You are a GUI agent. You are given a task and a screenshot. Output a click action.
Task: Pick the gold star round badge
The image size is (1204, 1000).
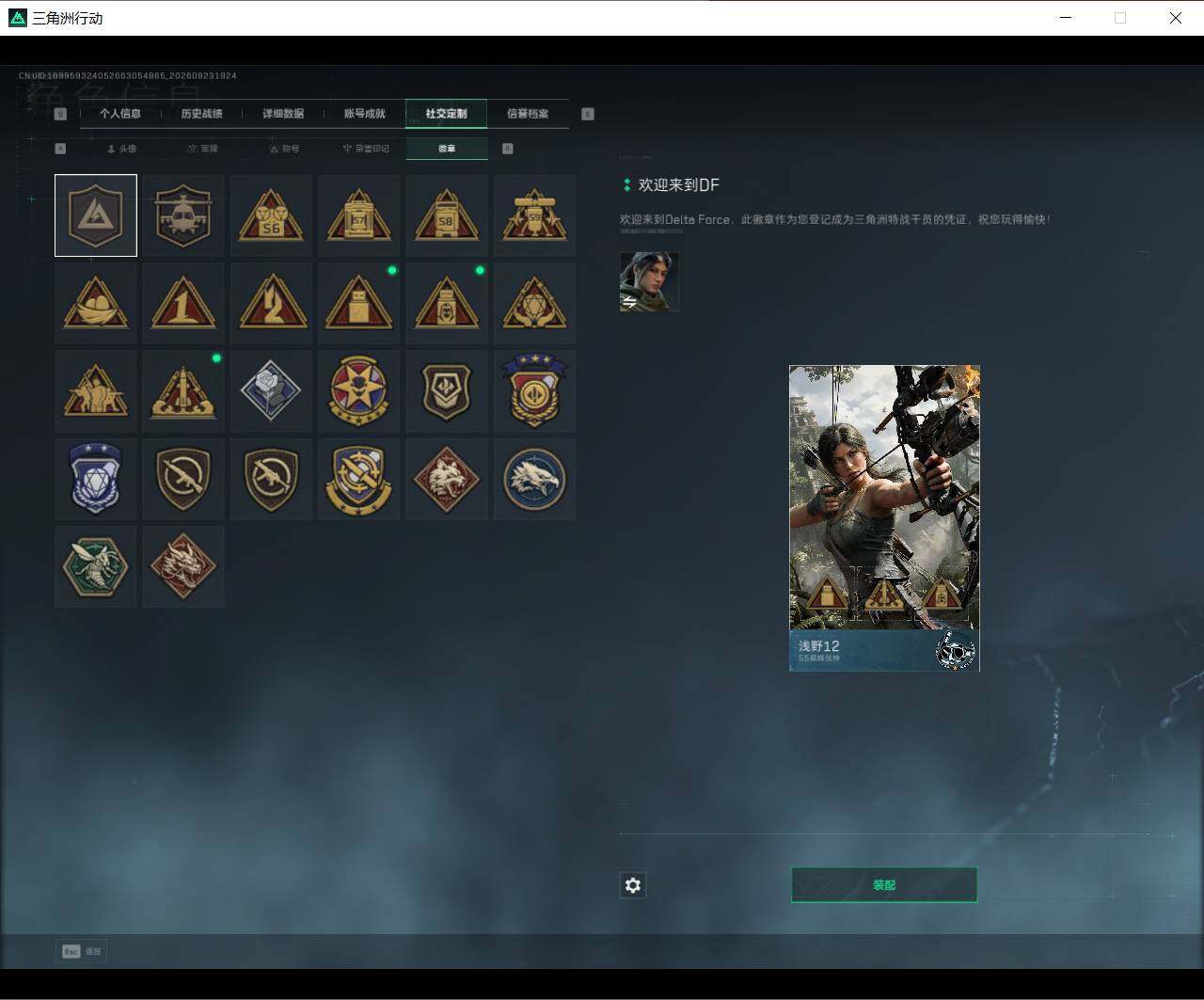pos(358,390)
